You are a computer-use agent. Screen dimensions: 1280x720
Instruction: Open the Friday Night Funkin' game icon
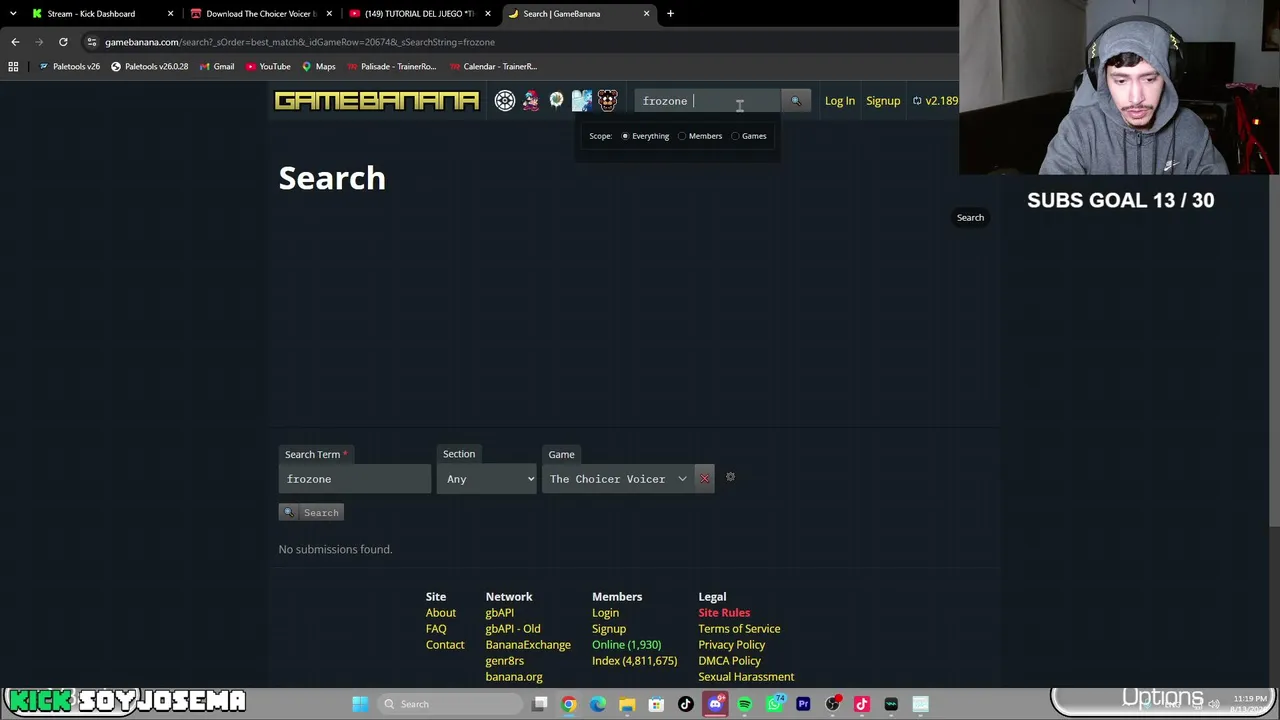click(x=531, y=100)
